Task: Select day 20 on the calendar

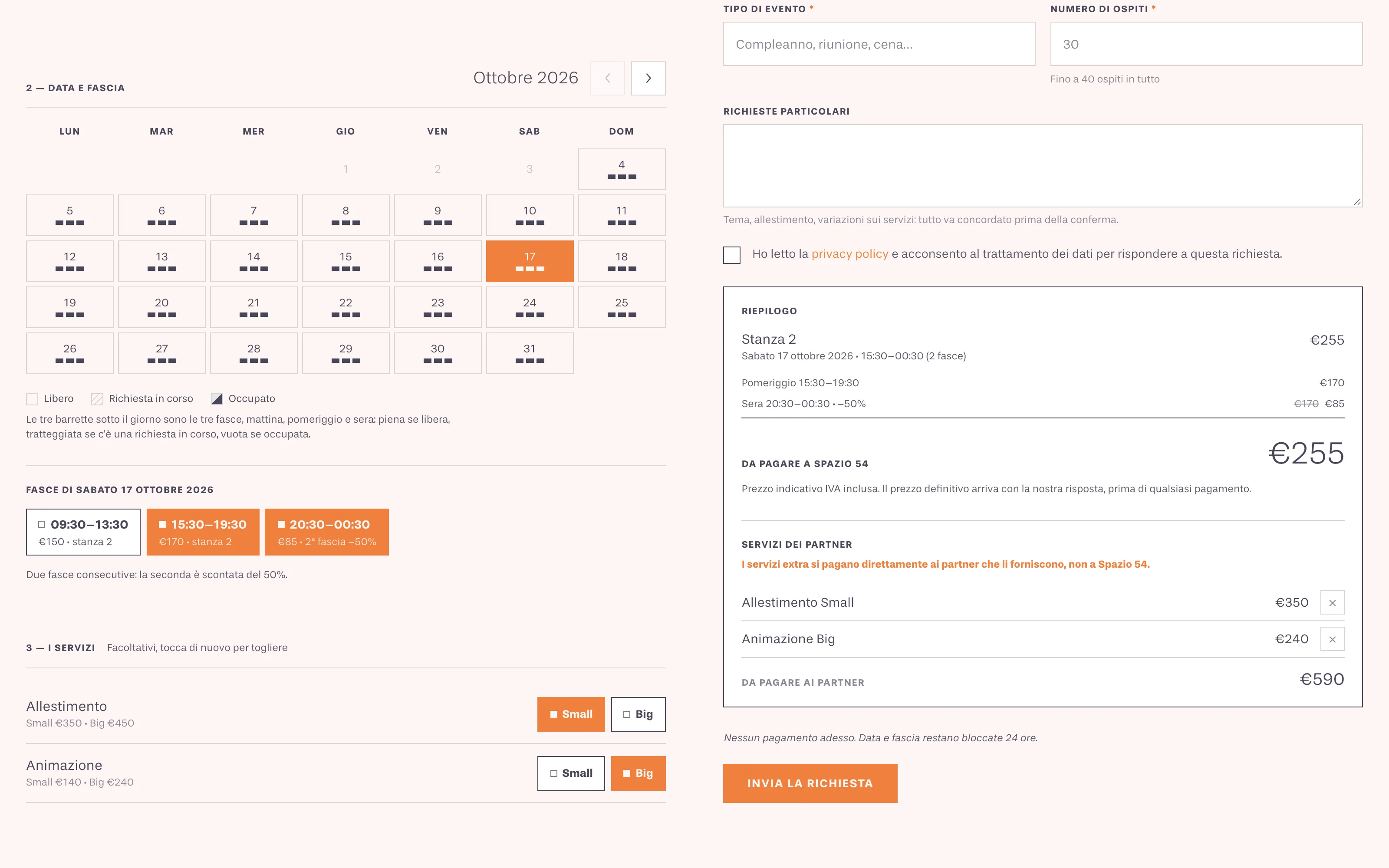Action: (x=162, y=307)
